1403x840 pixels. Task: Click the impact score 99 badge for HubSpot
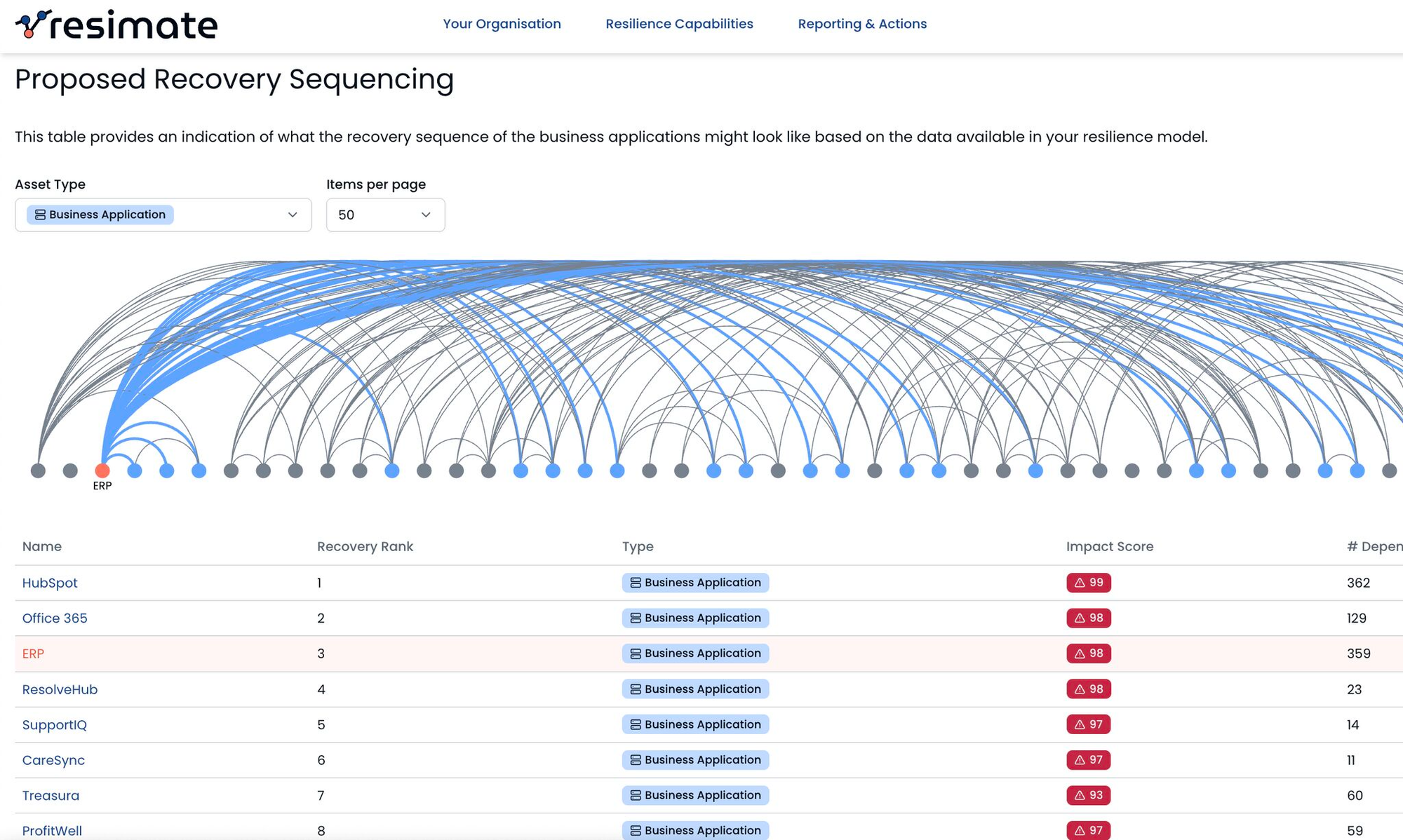(1089, 583)
